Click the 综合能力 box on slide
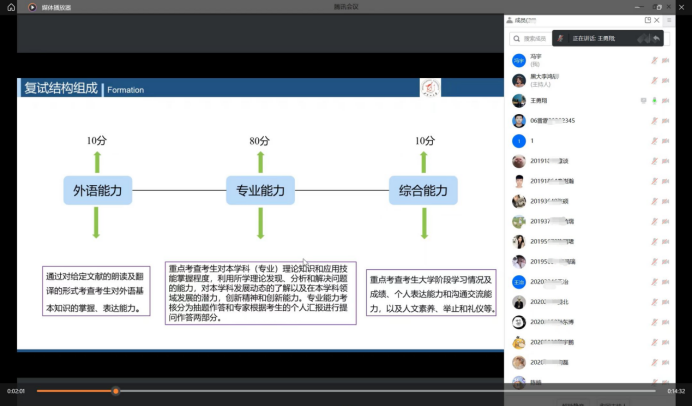The image size is (693, 406). (423, 190)
